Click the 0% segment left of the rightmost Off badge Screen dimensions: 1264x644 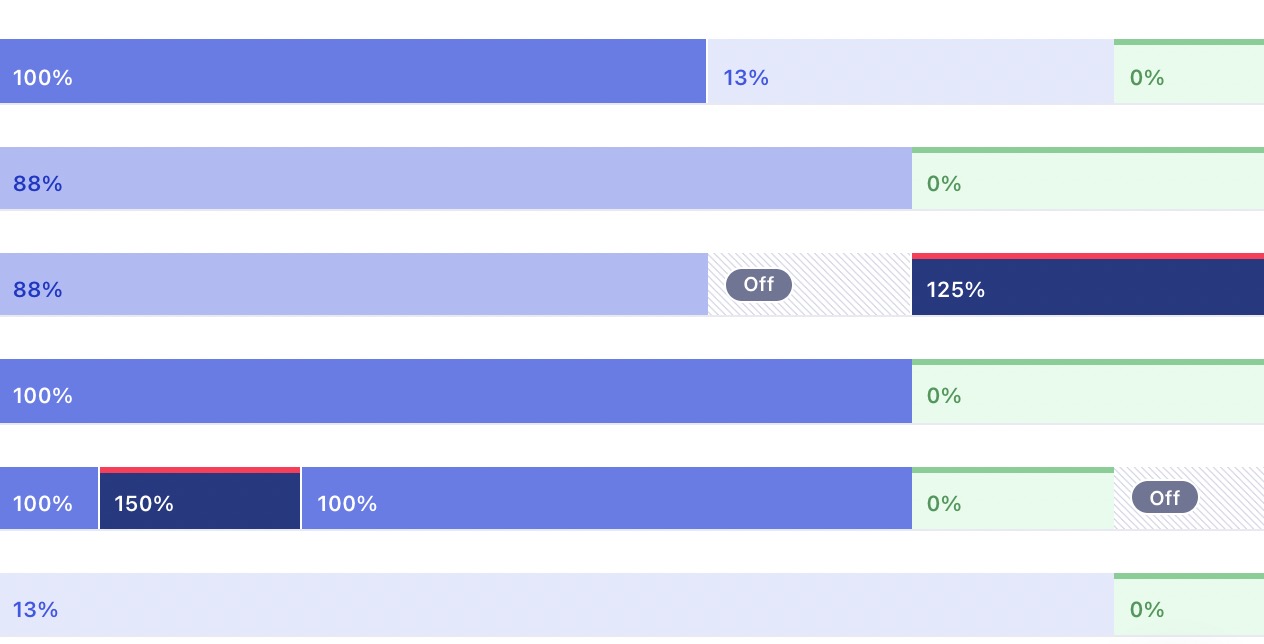[1012, 502]
